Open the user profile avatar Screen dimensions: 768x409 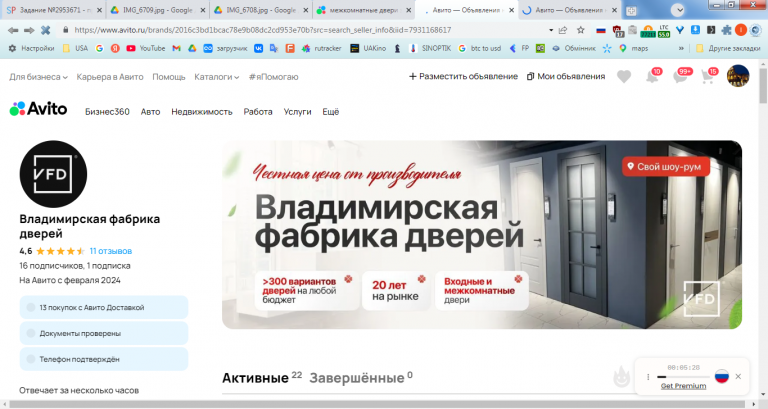point(738,76)
